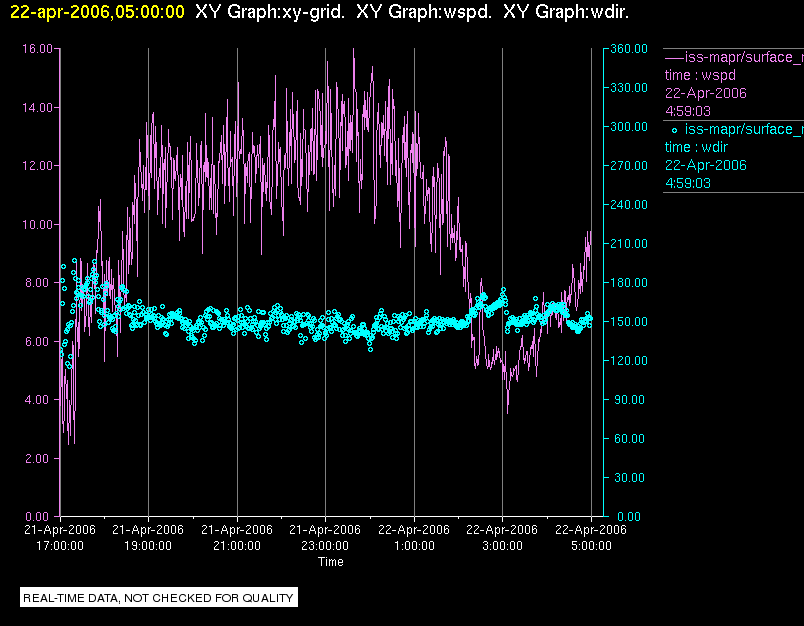This screenshot has width=804, height=626.
Task: Click the 270.00 right axis label
Action: click(629, 166)
